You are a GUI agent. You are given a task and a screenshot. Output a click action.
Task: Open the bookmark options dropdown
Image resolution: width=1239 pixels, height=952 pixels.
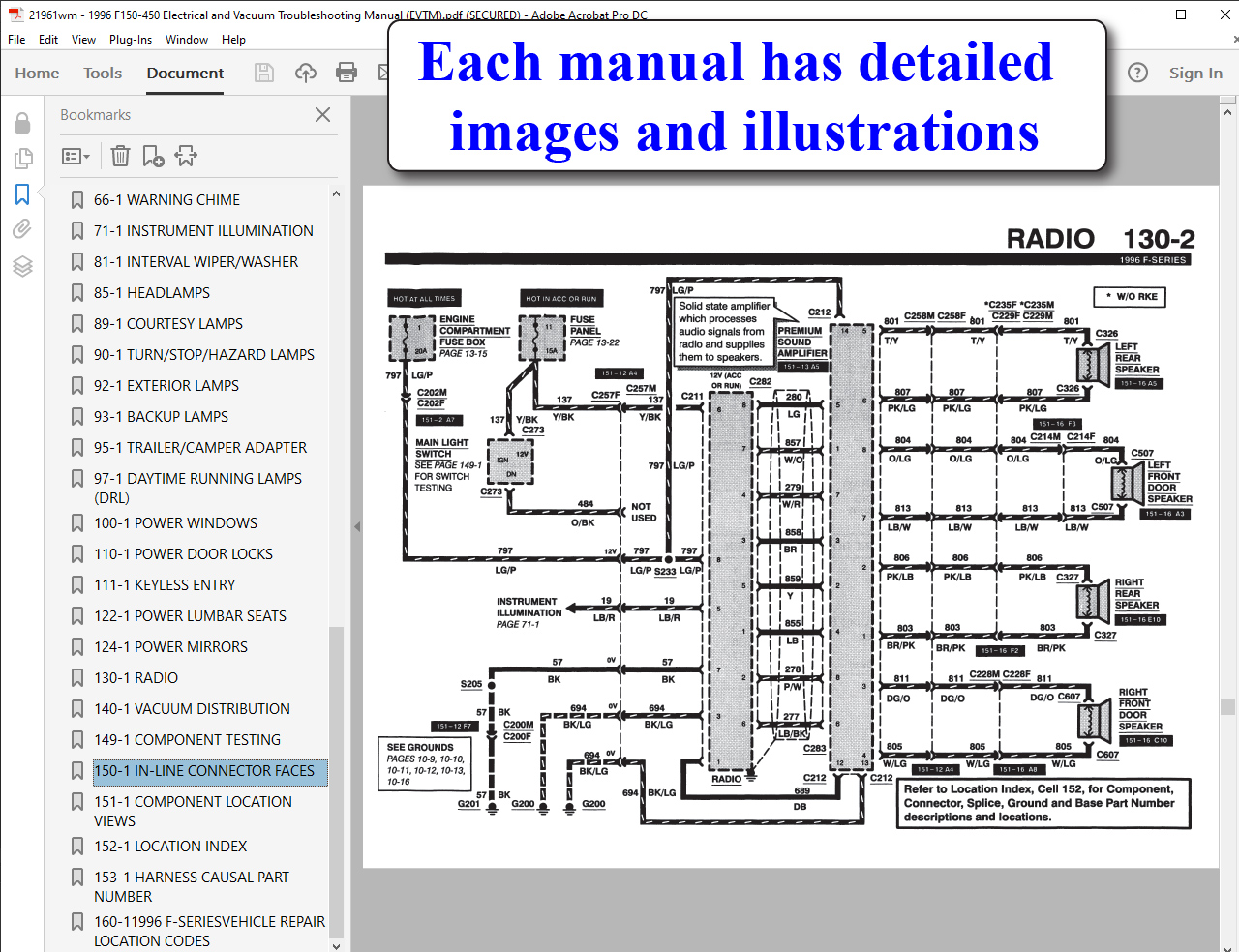click(x=76, y=156)
